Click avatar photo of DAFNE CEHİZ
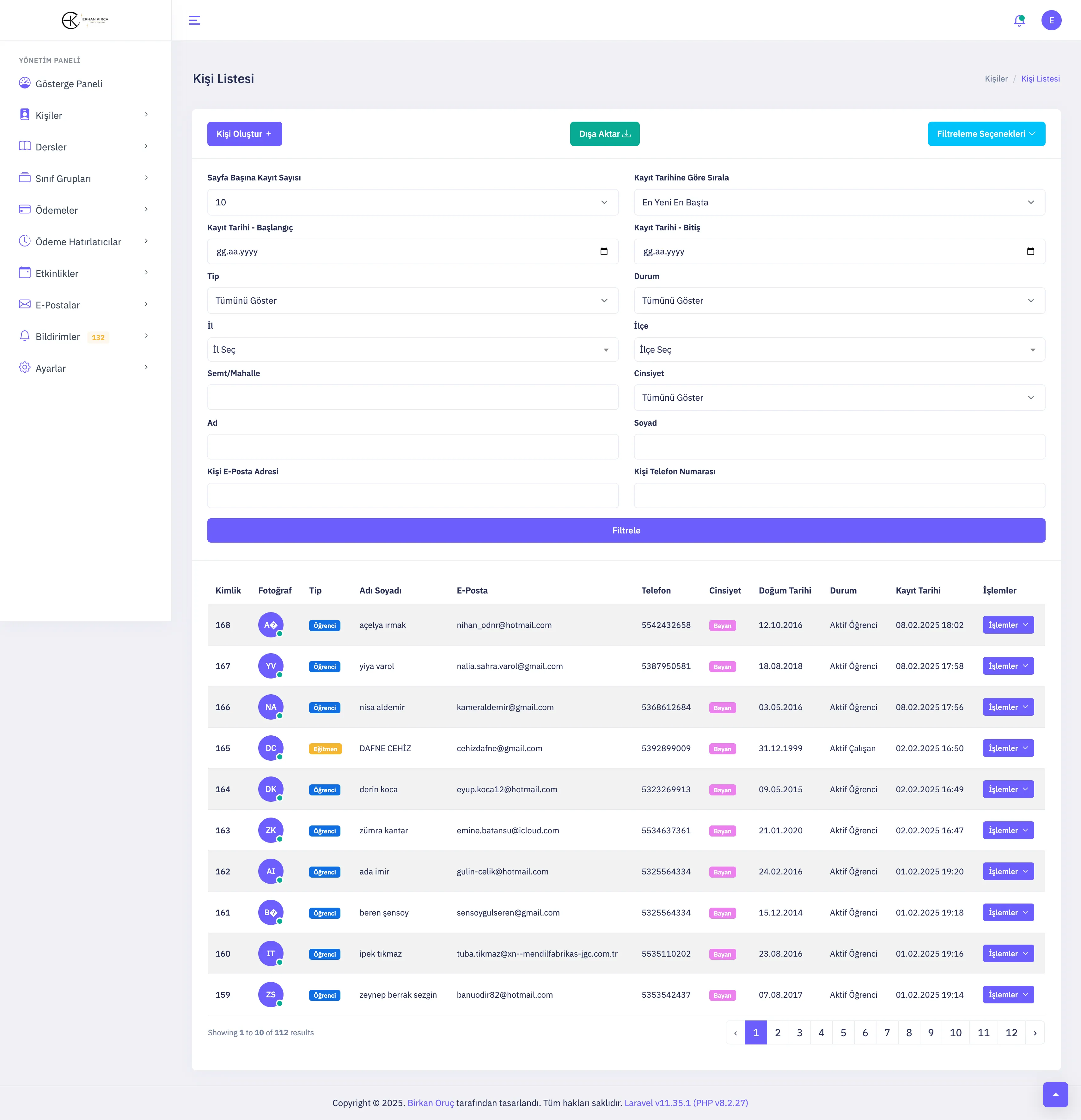Screen dimensions: 1081x1120 click(x=270, y=748)
